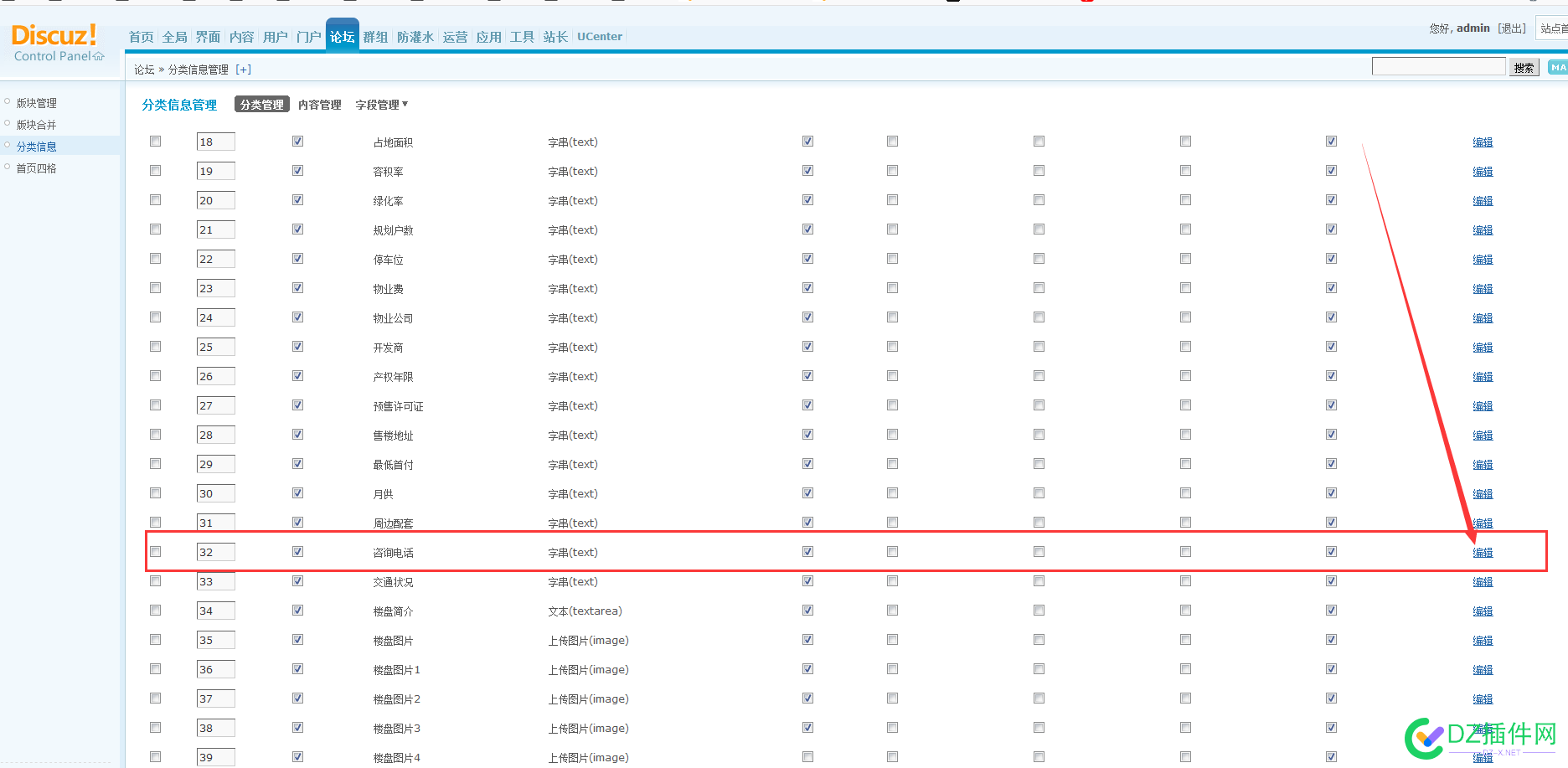Uncheck the second checkbox in the 容积率 row
Image resolution: width=1568 pixels, height=768 pixels.
click(297, 170)
